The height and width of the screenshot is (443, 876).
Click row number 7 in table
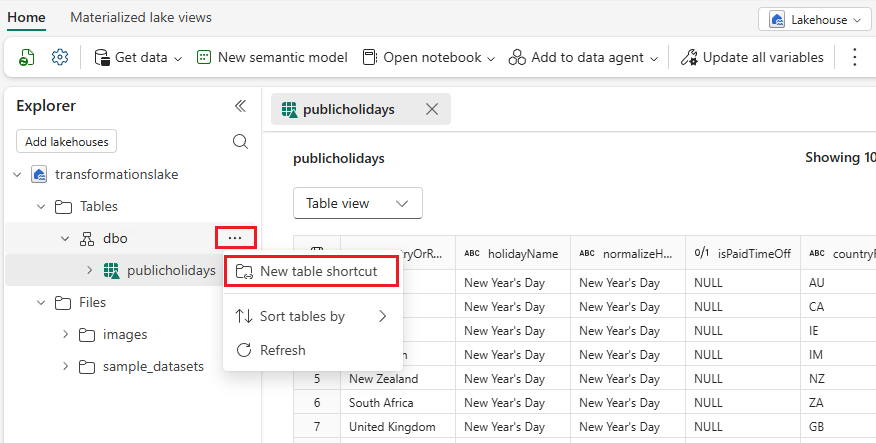pyautogui.click(x=317, y=427)
